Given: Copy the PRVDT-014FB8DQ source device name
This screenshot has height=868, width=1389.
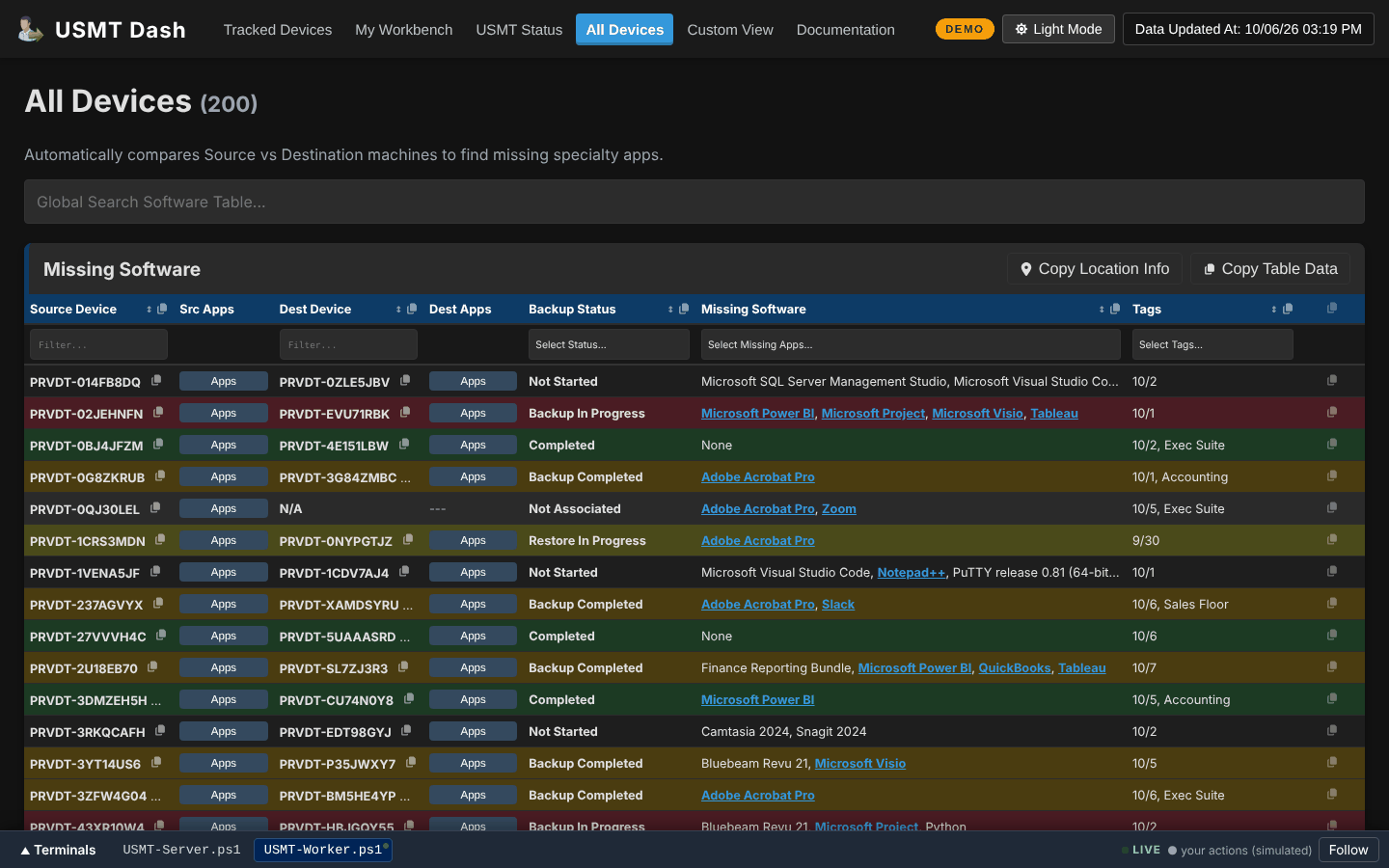Looking at the screenshot, I should click(x=156, y=381).
